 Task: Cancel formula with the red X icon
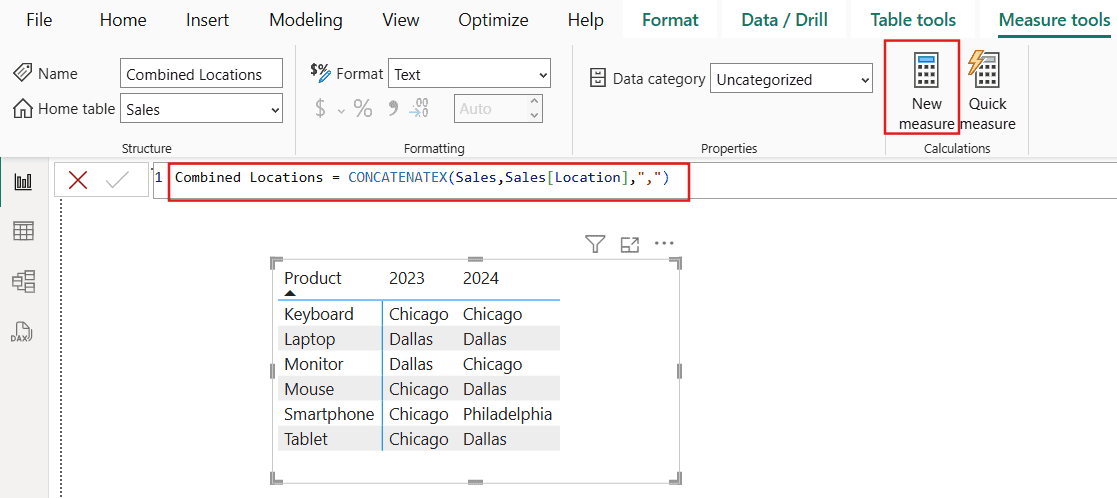(x=78, y=180)
